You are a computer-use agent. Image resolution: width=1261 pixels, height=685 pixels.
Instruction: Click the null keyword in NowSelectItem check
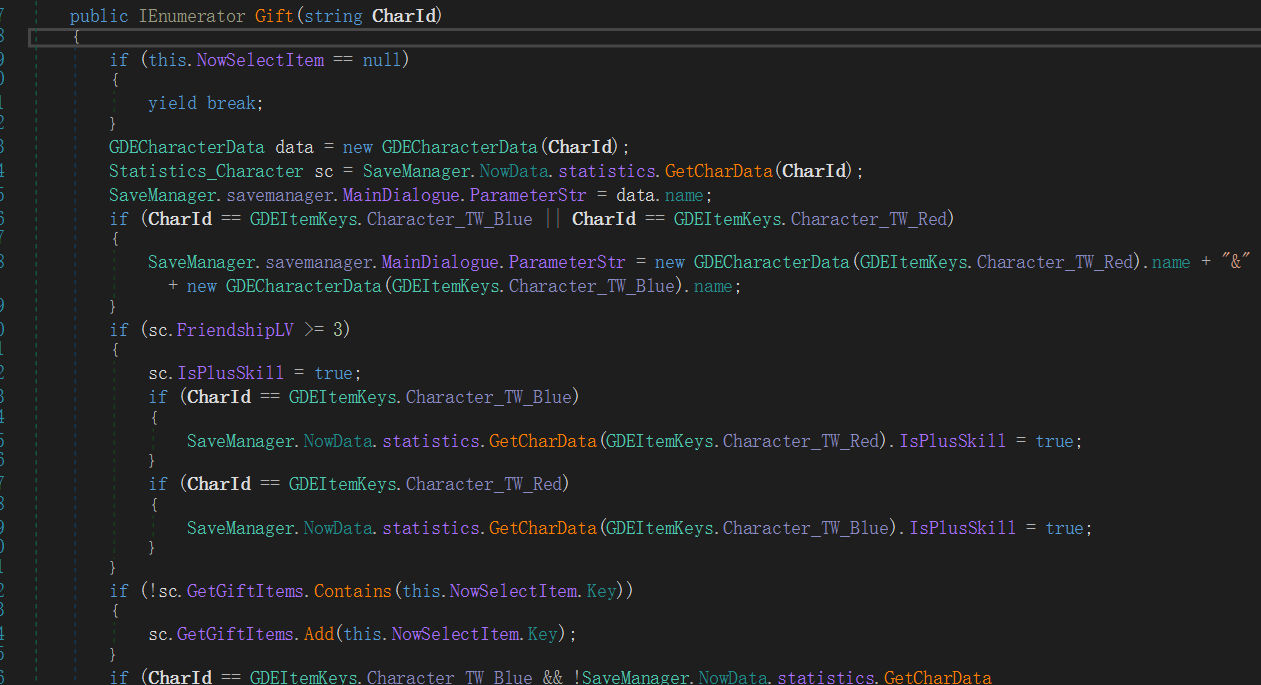coord(381,60)
